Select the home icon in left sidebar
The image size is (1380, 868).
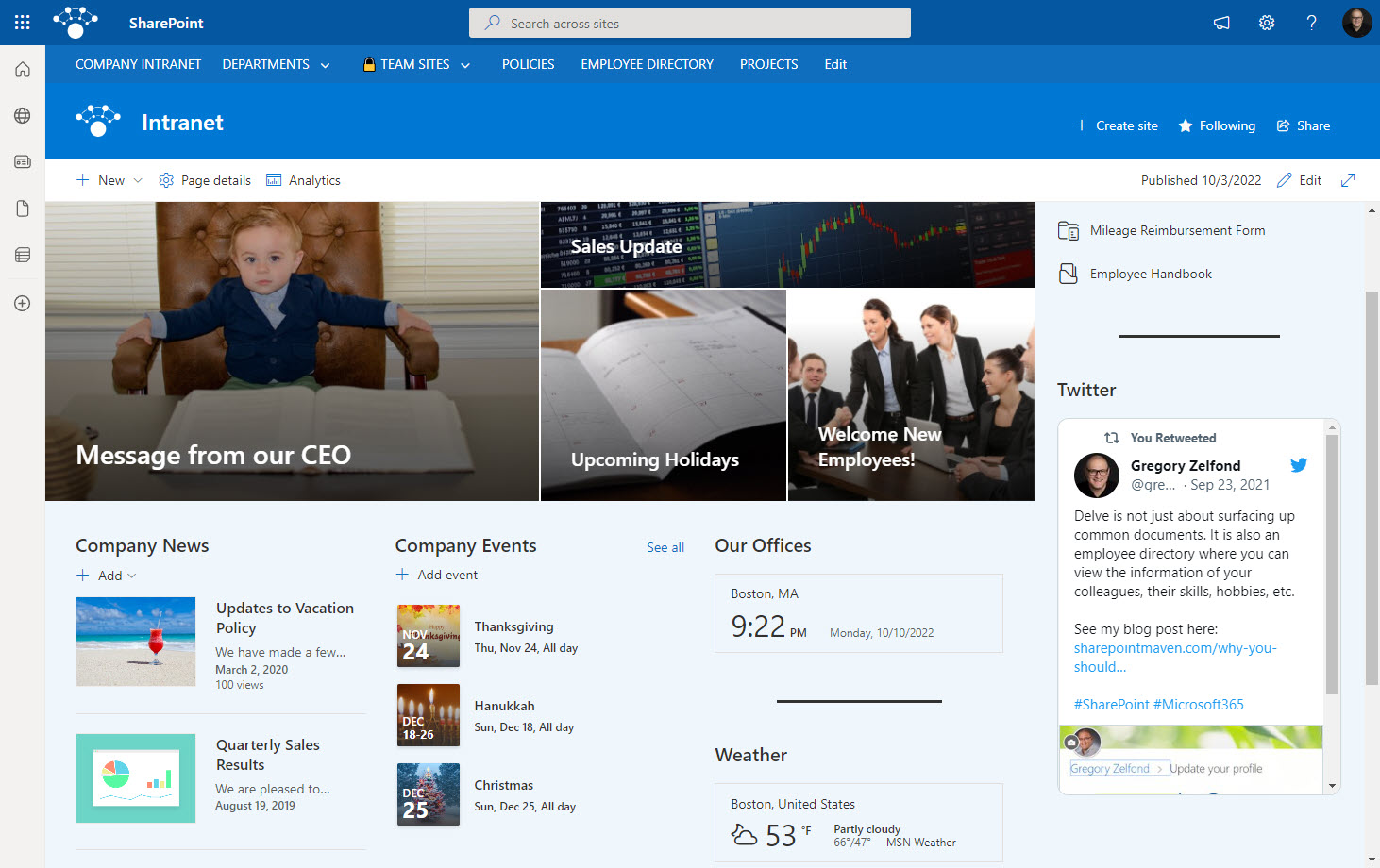coord(21,68)
